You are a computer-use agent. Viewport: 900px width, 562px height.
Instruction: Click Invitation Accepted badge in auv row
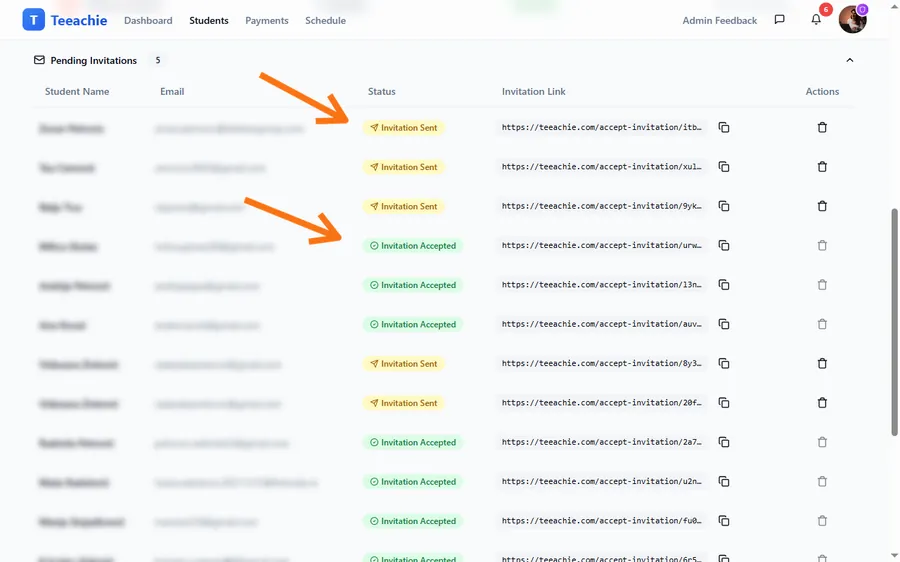point(413,324)
